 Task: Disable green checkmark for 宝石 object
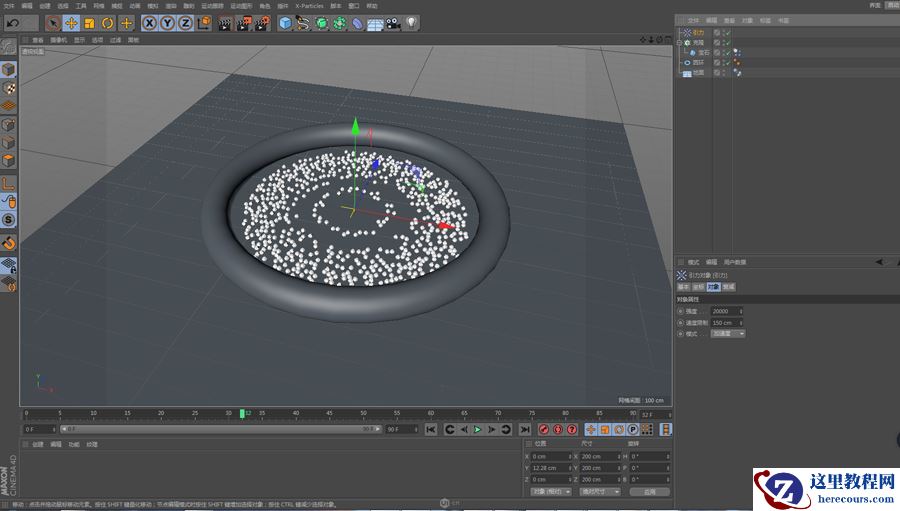727,52
